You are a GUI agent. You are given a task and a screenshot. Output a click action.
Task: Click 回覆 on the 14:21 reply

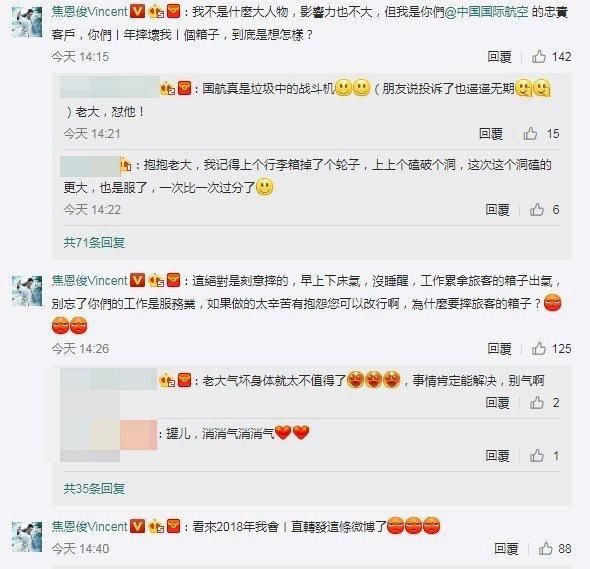[x=491, y=134]
